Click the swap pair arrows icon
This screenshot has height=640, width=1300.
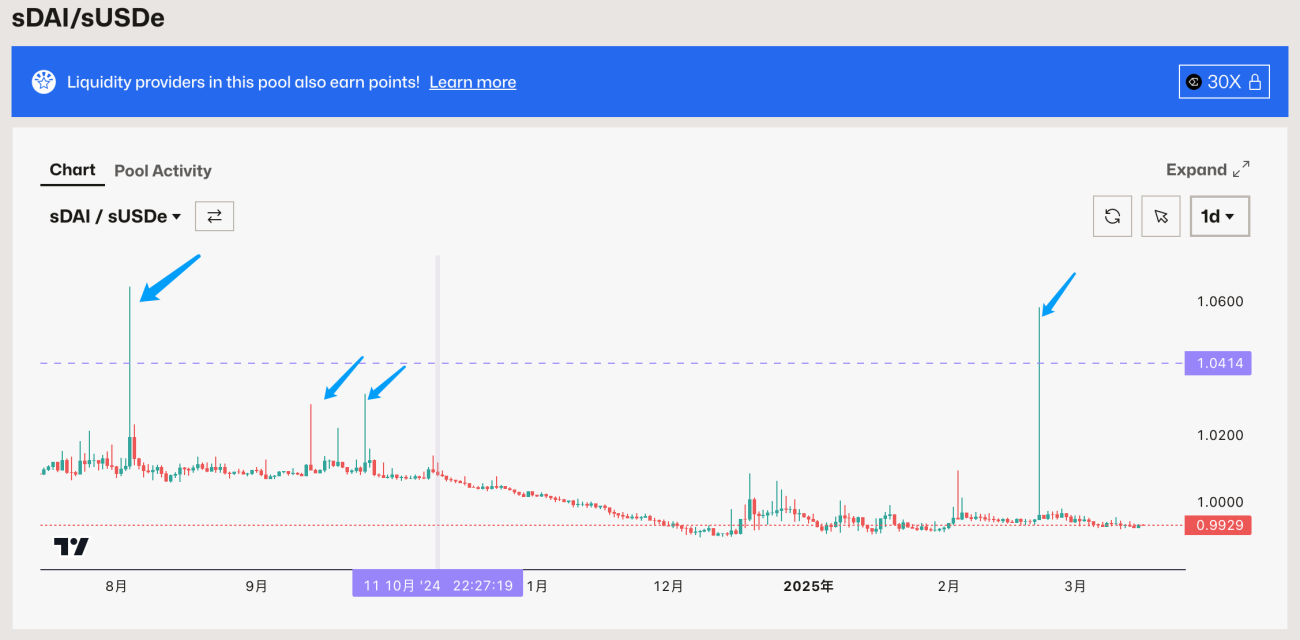pos(214,216)
